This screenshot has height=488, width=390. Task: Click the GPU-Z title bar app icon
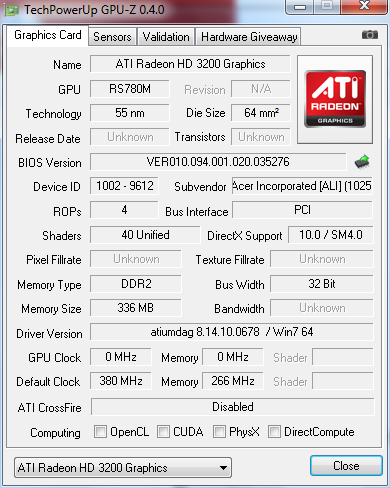pos(11,10)
